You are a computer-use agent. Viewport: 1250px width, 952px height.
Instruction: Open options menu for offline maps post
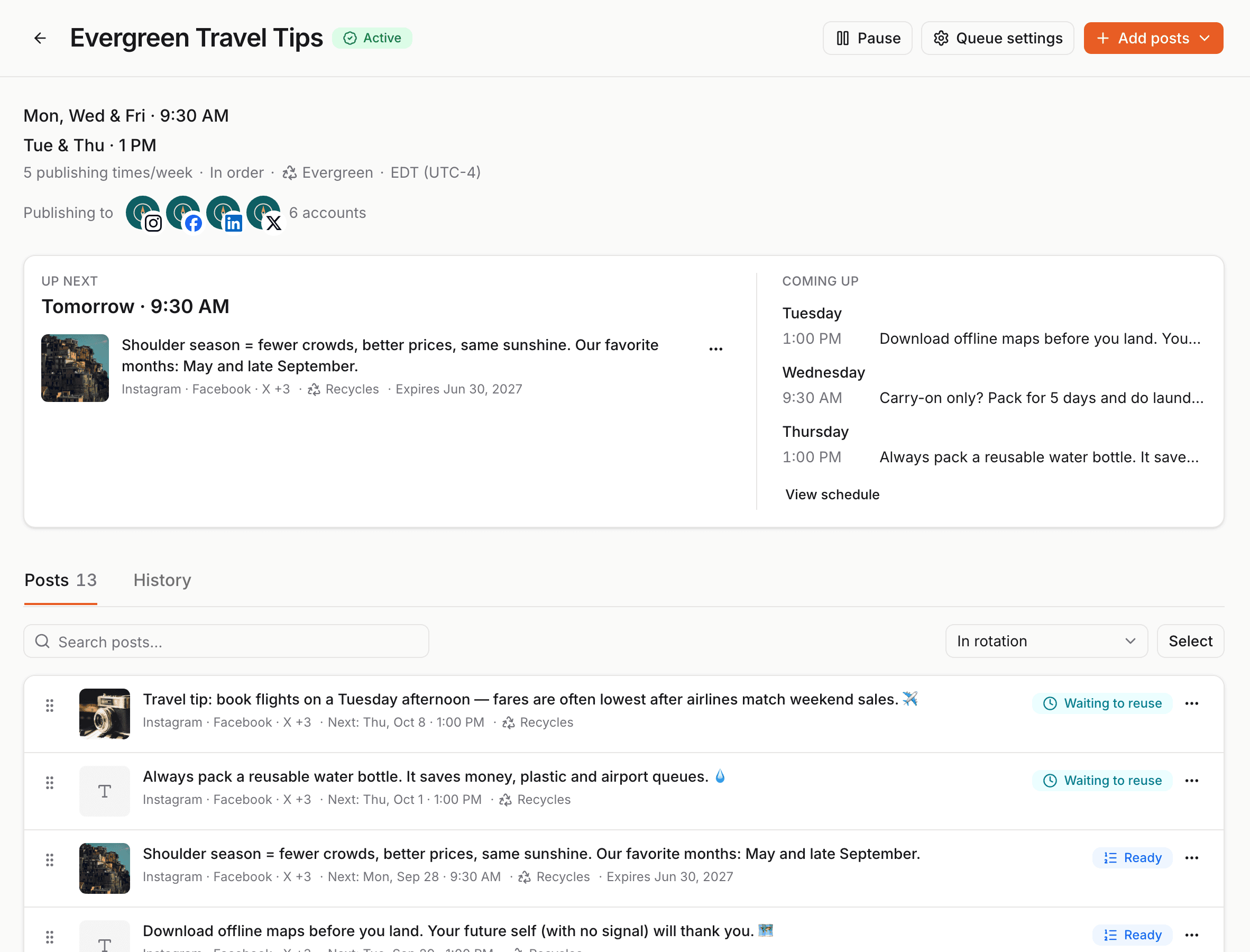click(1192, 935)
